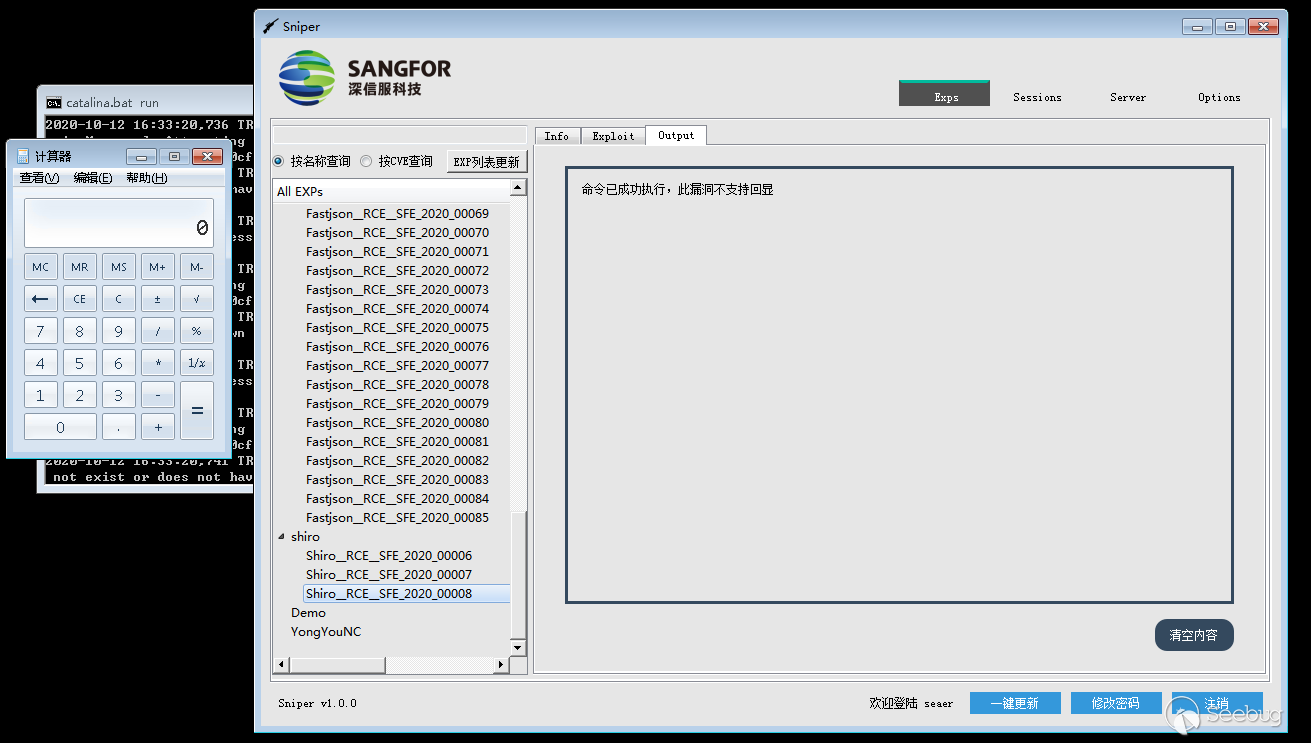Click the EXP search input field

tap(400, 135)
